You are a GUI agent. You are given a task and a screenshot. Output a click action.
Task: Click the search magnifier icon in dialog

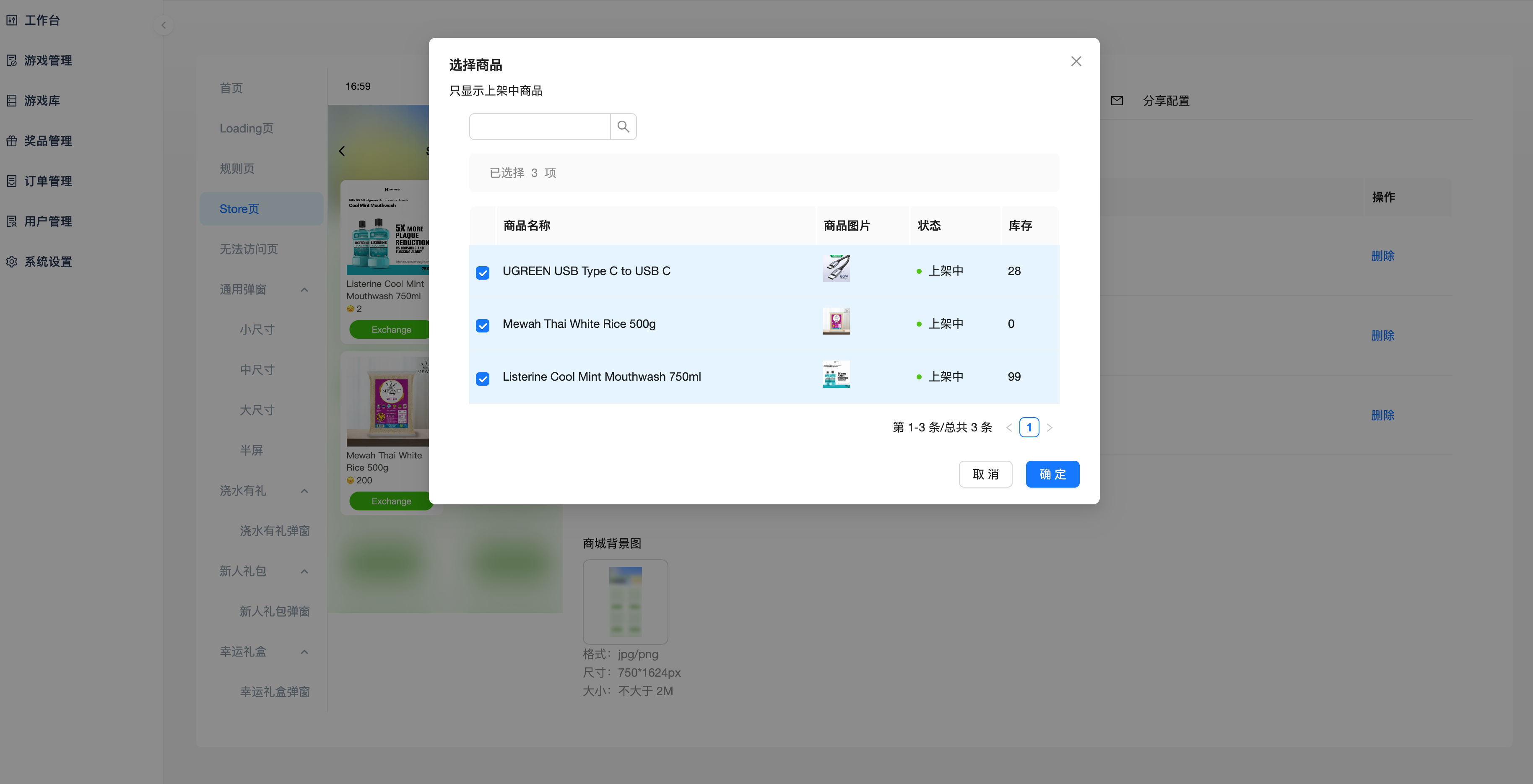click(x=623, y=127)
